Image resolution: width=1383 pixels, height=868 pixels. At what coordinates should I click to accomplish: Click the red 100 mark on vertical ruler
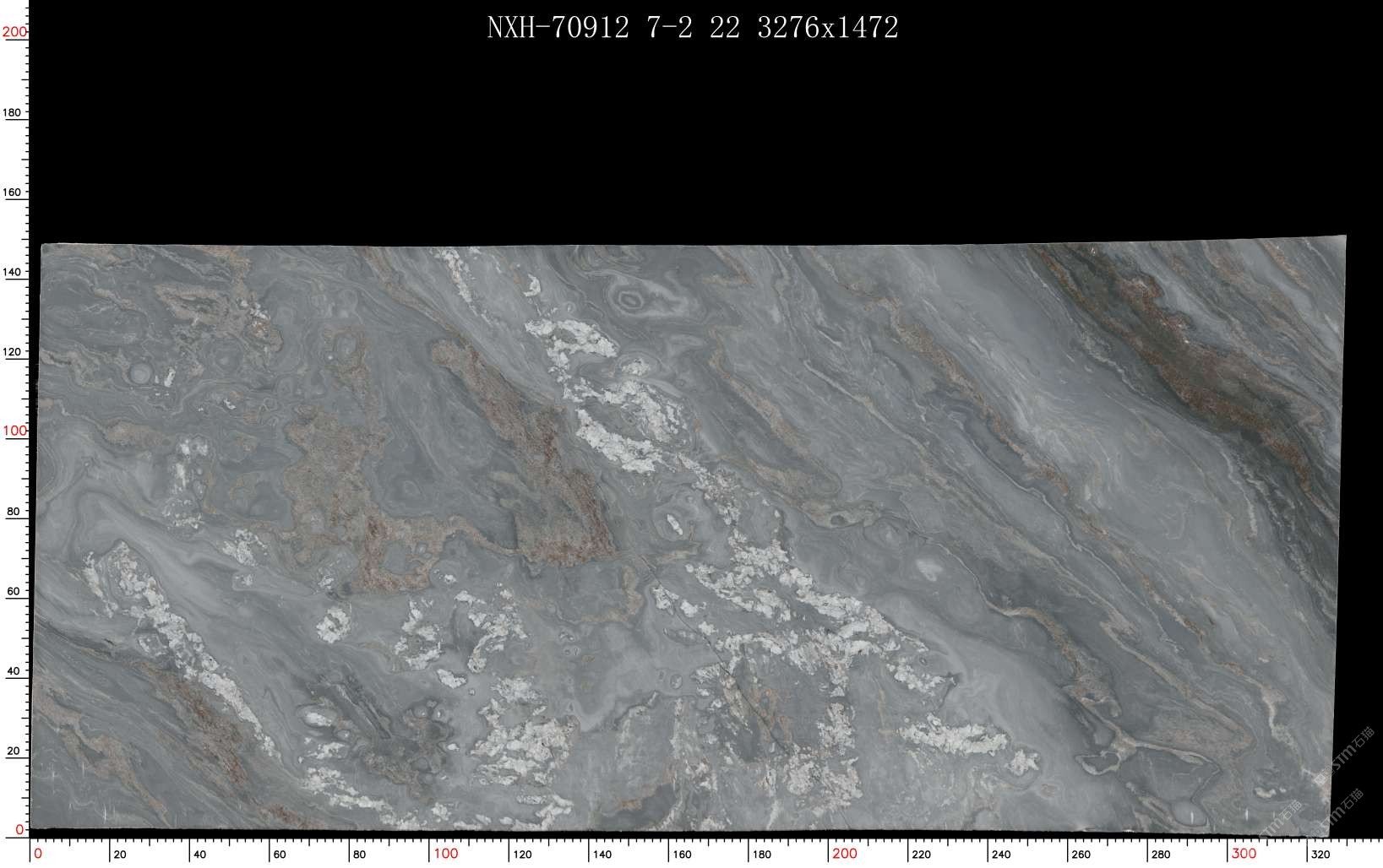14,431
